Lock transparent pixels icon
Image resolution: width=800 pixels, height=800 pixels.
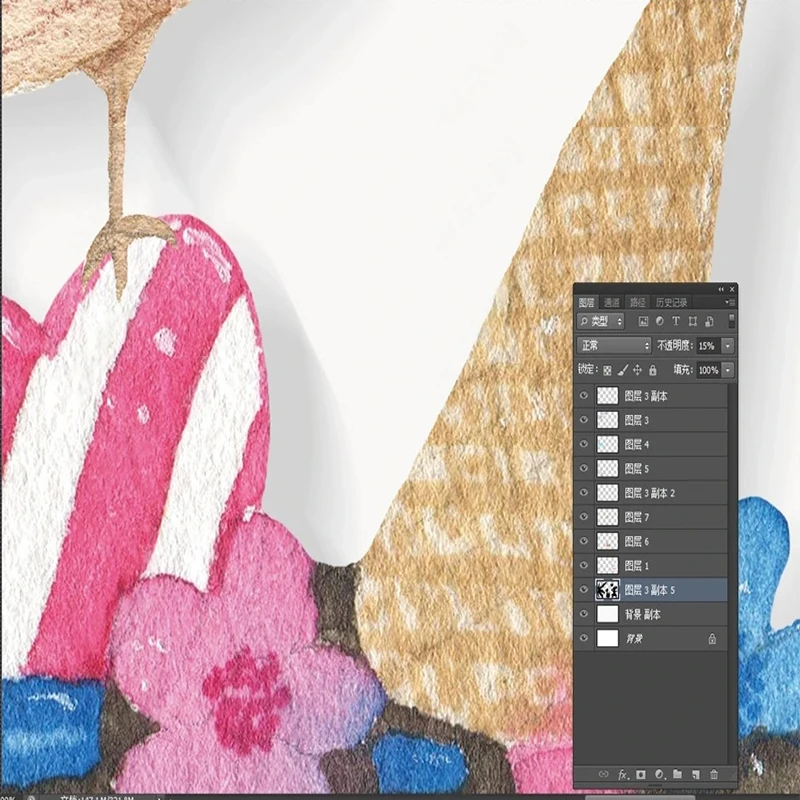click(x=607, y=370)
